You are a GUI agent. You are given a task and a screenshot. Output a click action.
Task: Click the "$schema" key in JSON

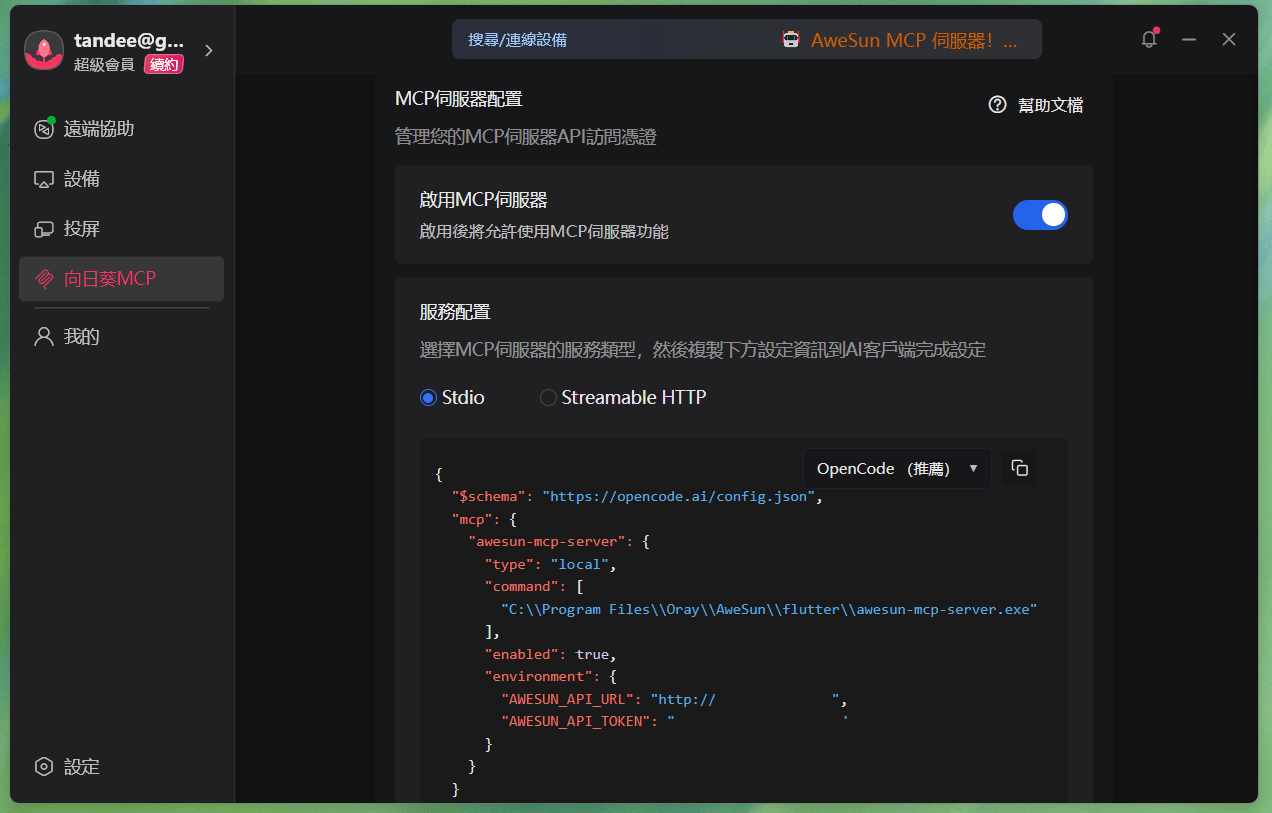point(489,496)
